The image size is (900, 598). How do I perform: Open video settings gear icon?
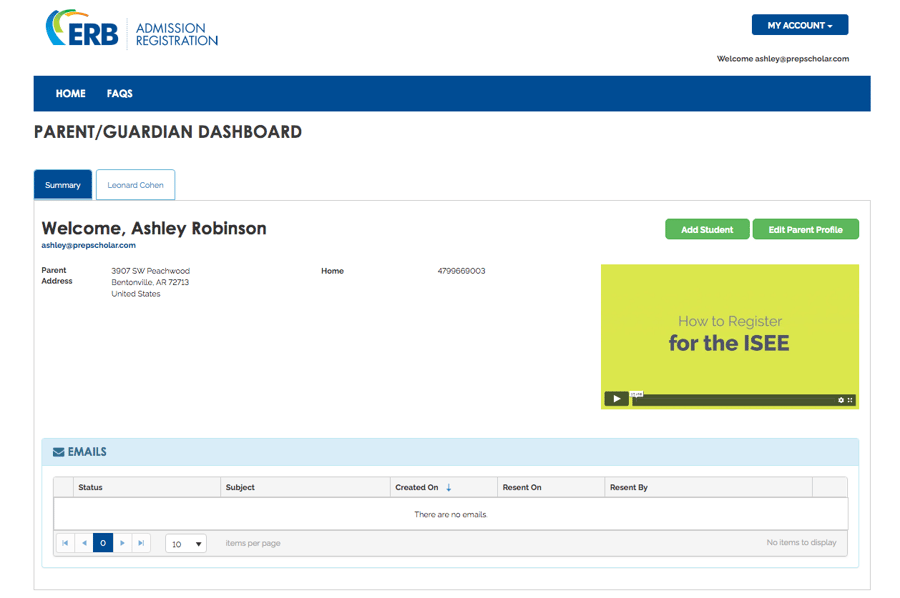841,400
